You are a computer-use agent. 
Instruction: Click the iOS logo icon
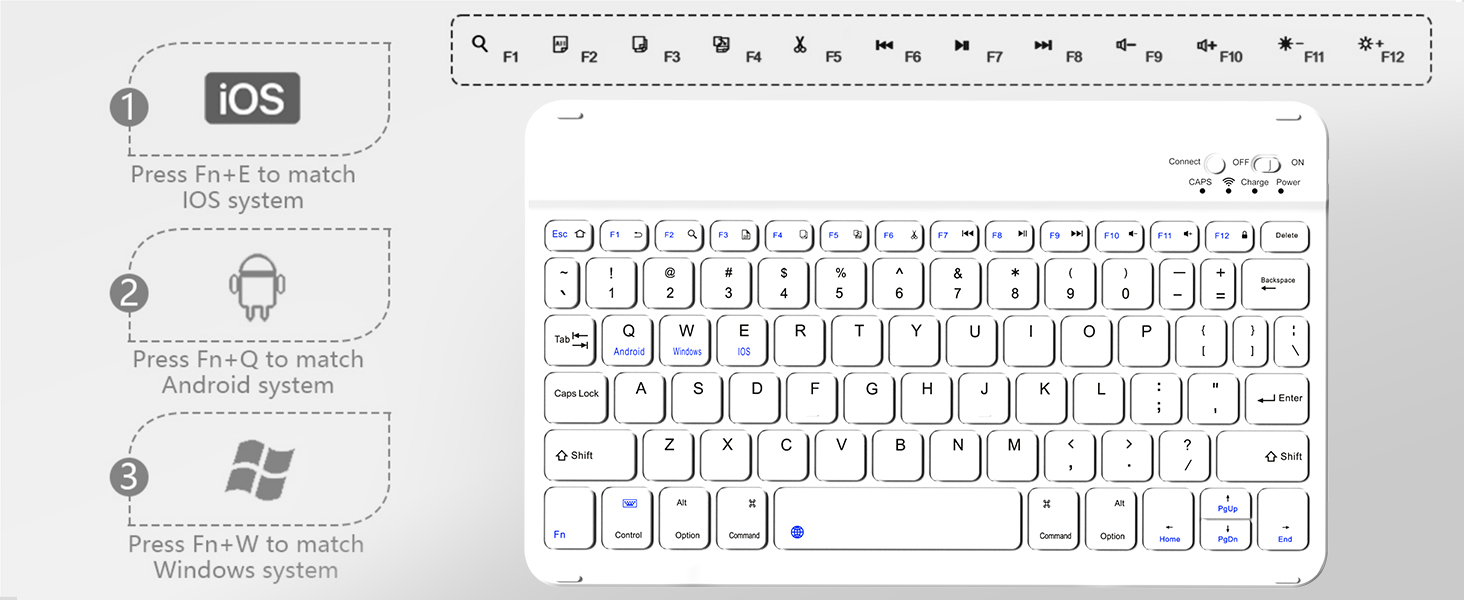pyautogui.click(x=250, y=98)
